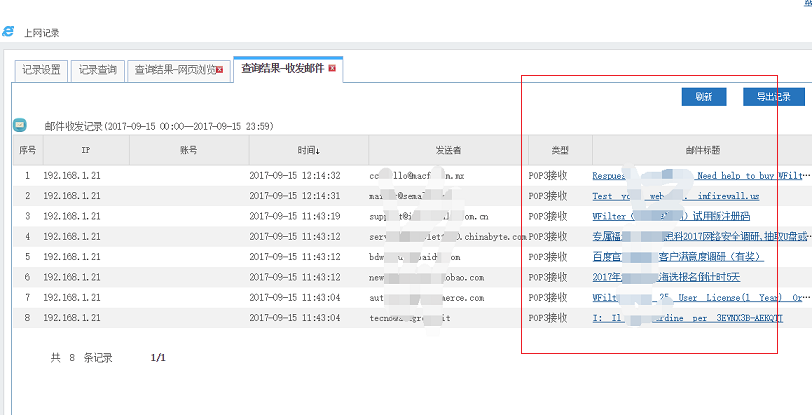Click the 刷新 refresh button

tap(703, 97)
